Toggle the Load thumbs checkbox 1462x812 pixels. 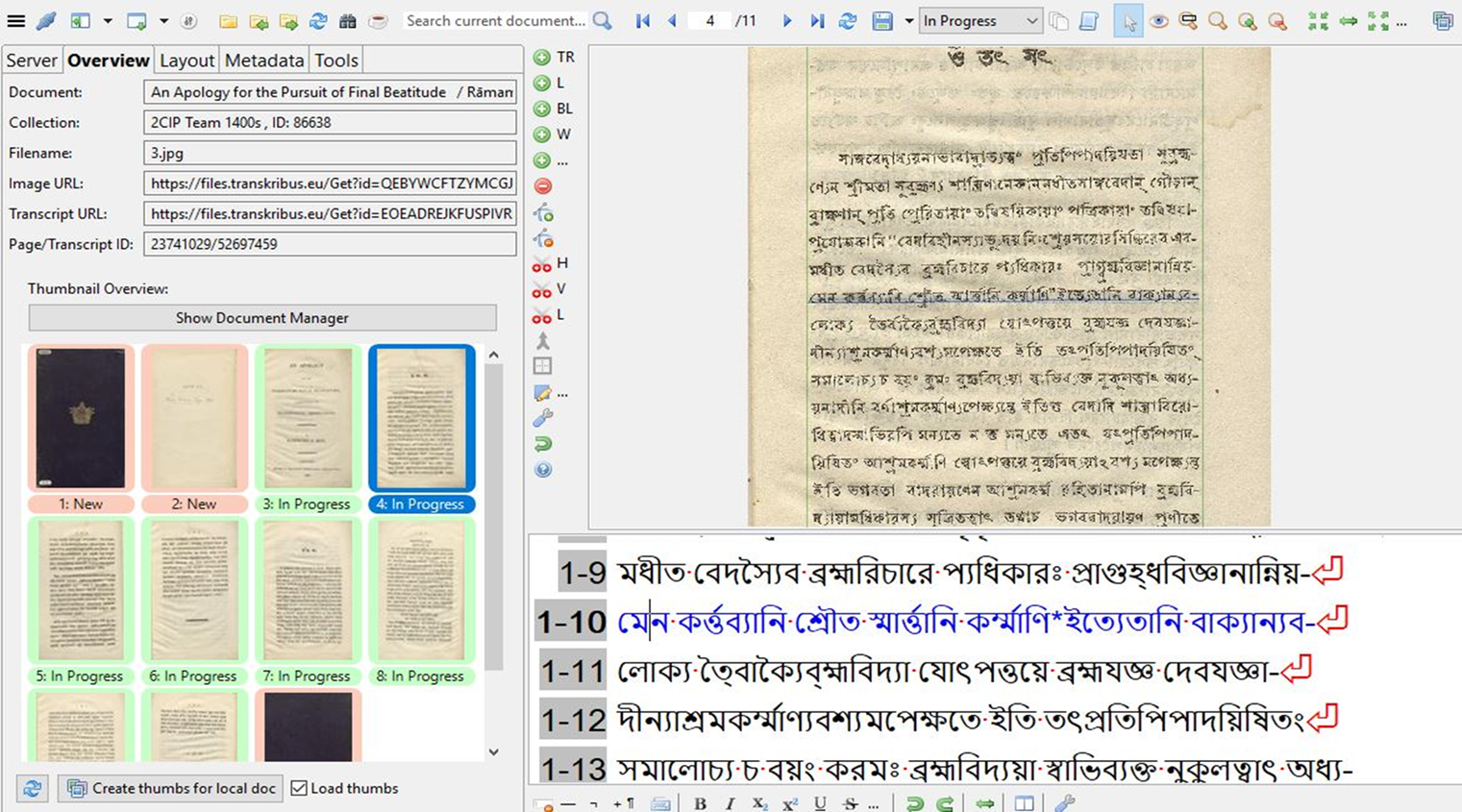(x=299, y=788)
